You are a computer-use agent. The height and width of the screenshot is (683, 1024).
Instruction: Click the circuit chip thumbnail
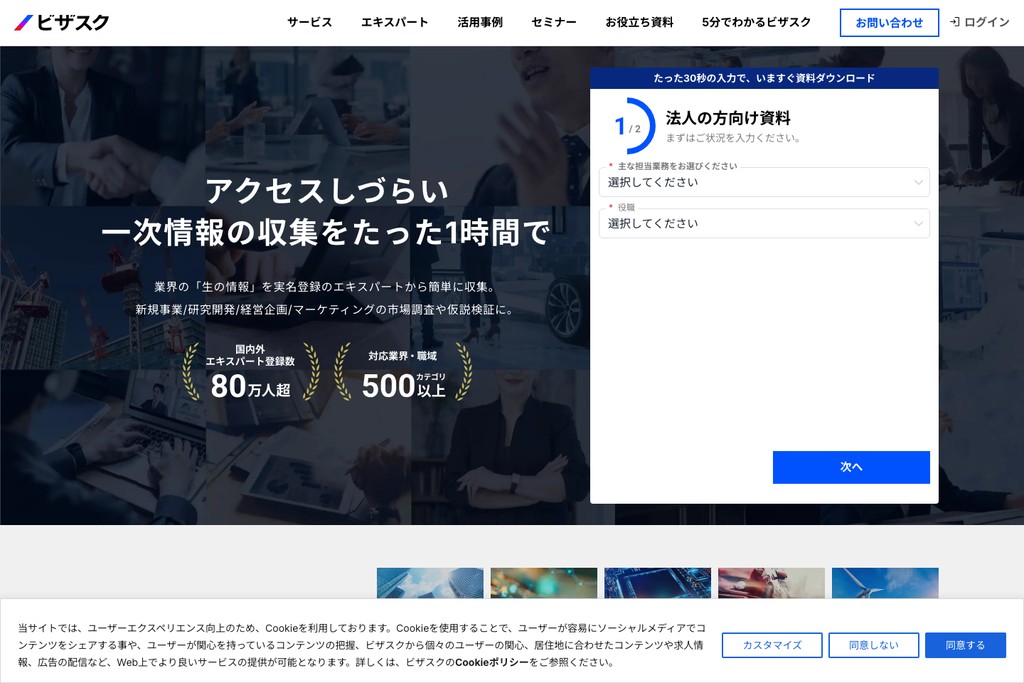658,583
